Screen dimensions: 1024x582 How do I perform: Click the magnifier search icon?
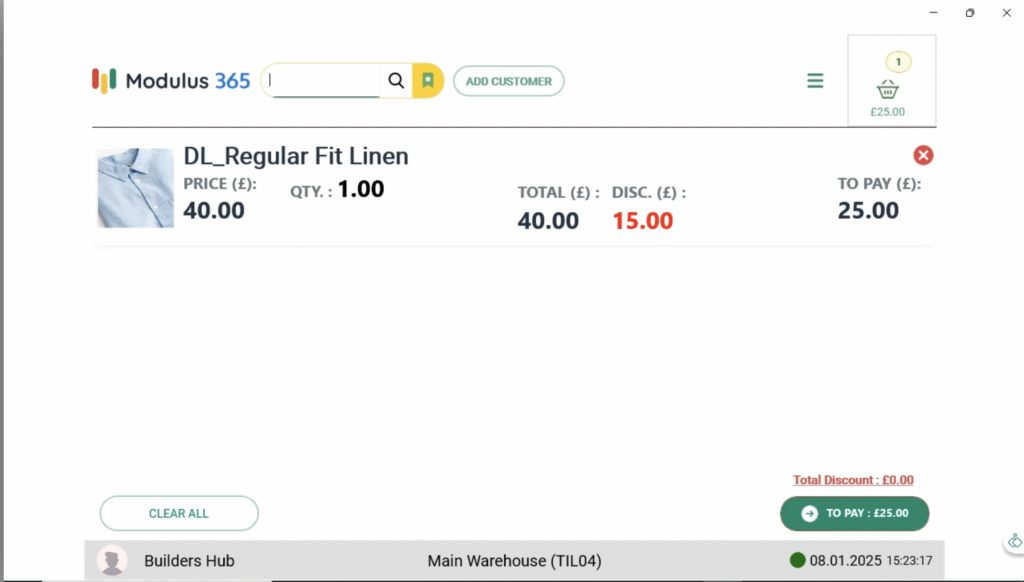[x=396, y=81]
